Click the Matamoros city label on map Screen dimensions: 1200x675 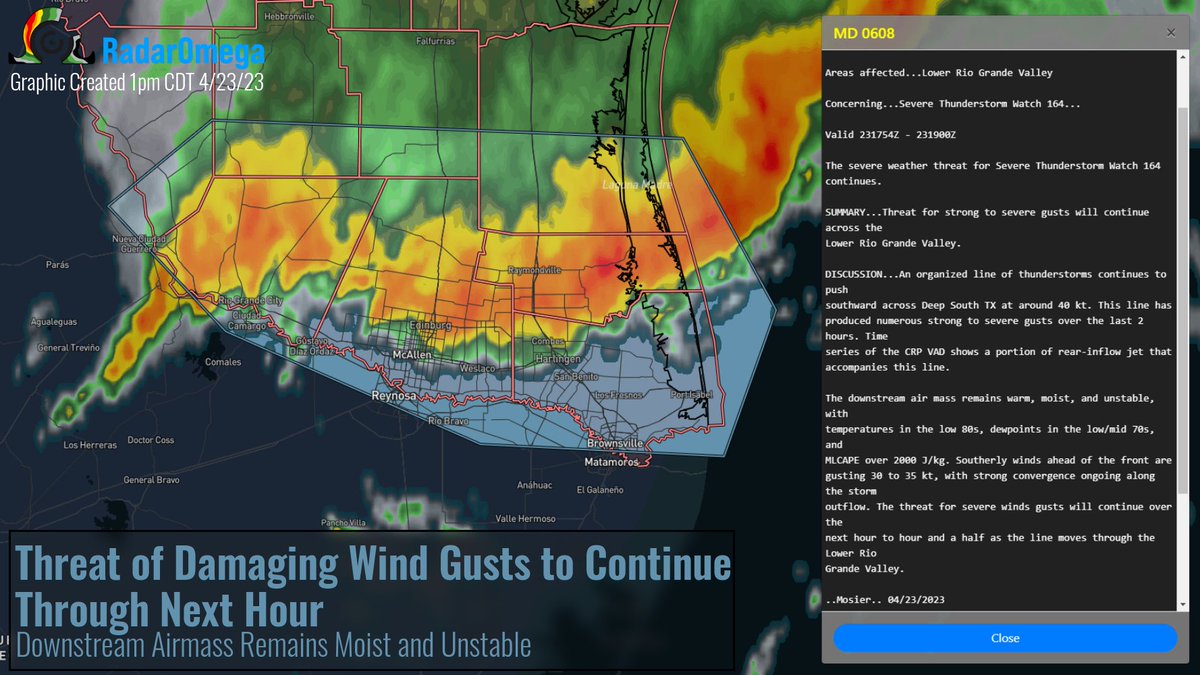[x=611, y=462]
